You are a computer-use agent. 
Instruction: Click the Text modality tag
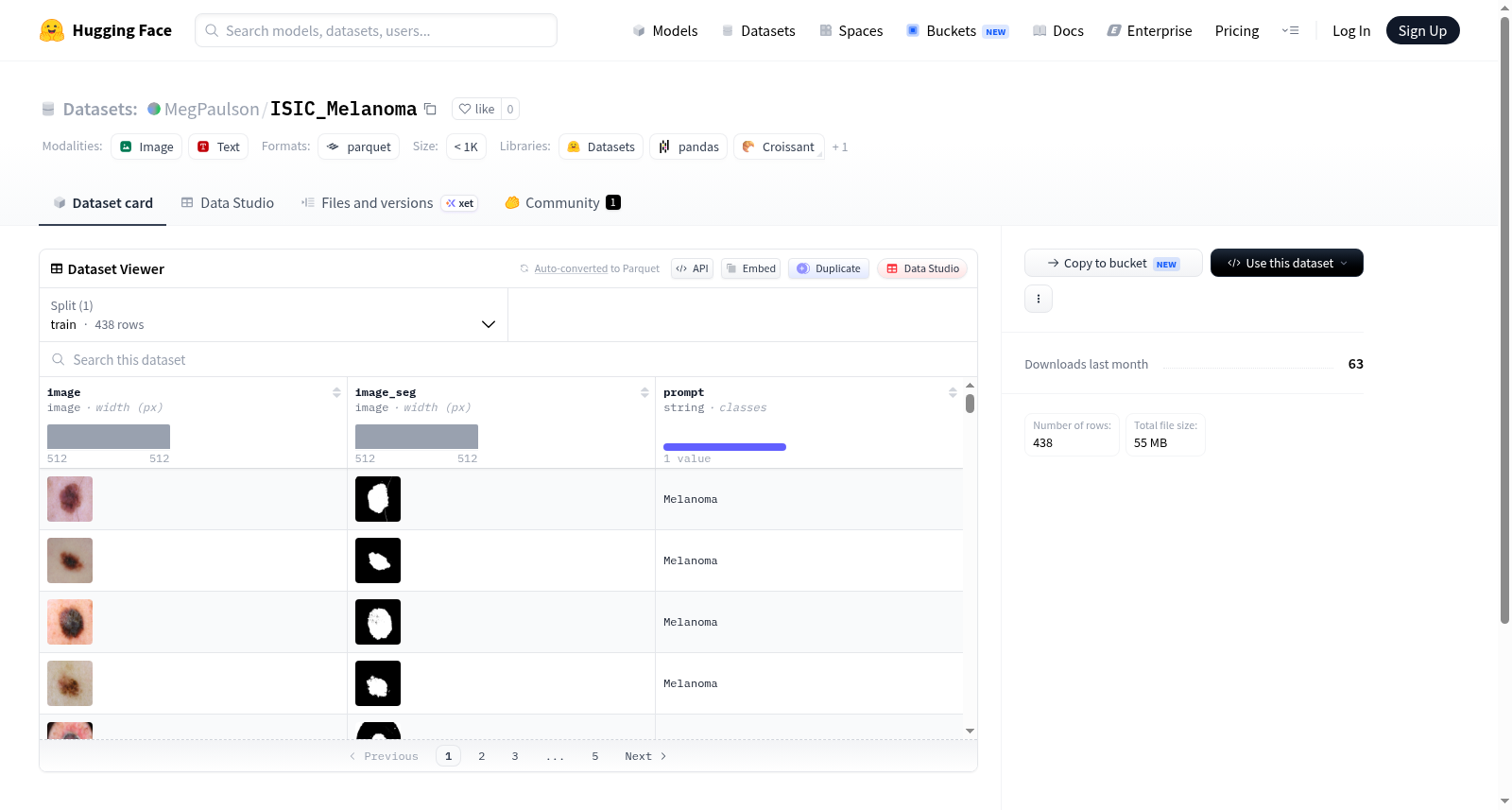point(218,146)
